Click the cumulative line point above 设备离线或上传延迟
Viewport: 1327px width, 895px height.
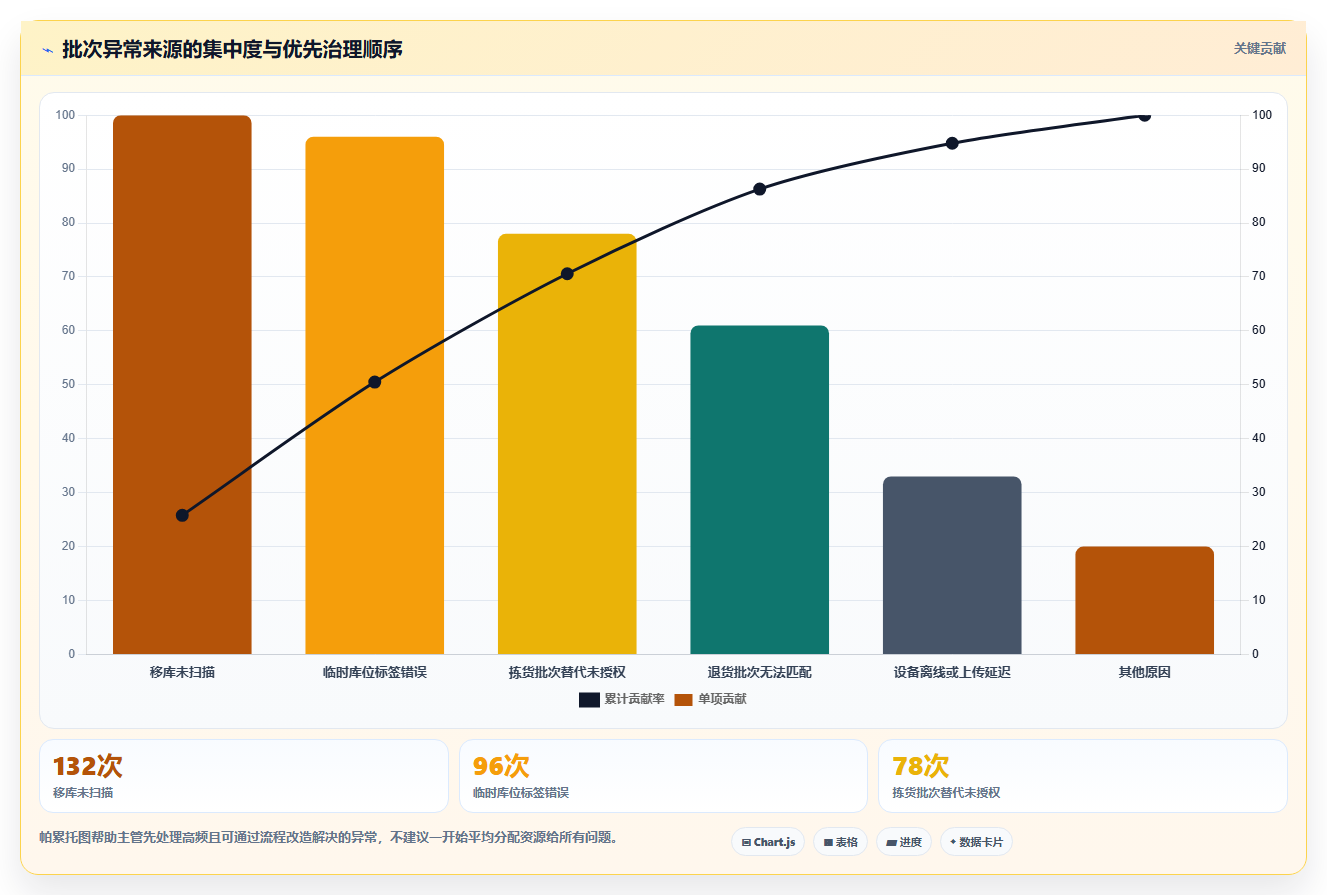click(952, 143)
